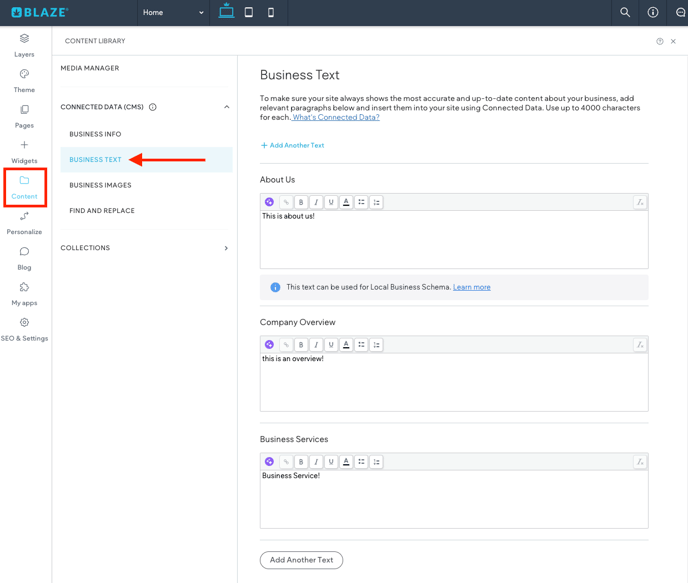
Task: Open the Layers panel in sidebar
Action: pos(24,44)
